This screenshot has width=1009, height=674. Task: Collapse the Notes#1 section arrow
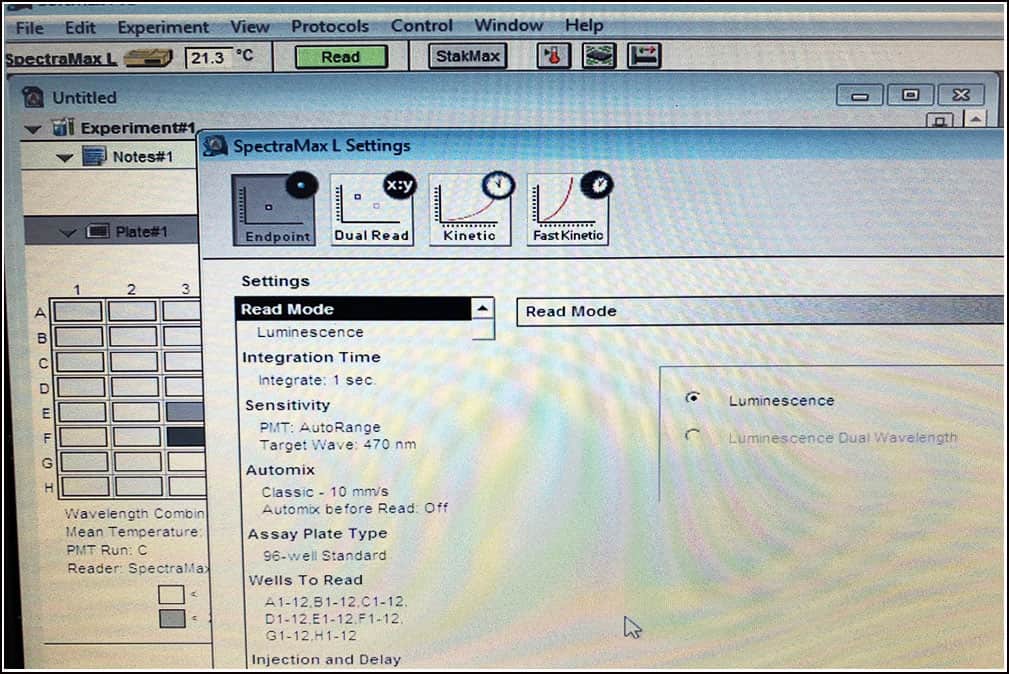(64, 158)
